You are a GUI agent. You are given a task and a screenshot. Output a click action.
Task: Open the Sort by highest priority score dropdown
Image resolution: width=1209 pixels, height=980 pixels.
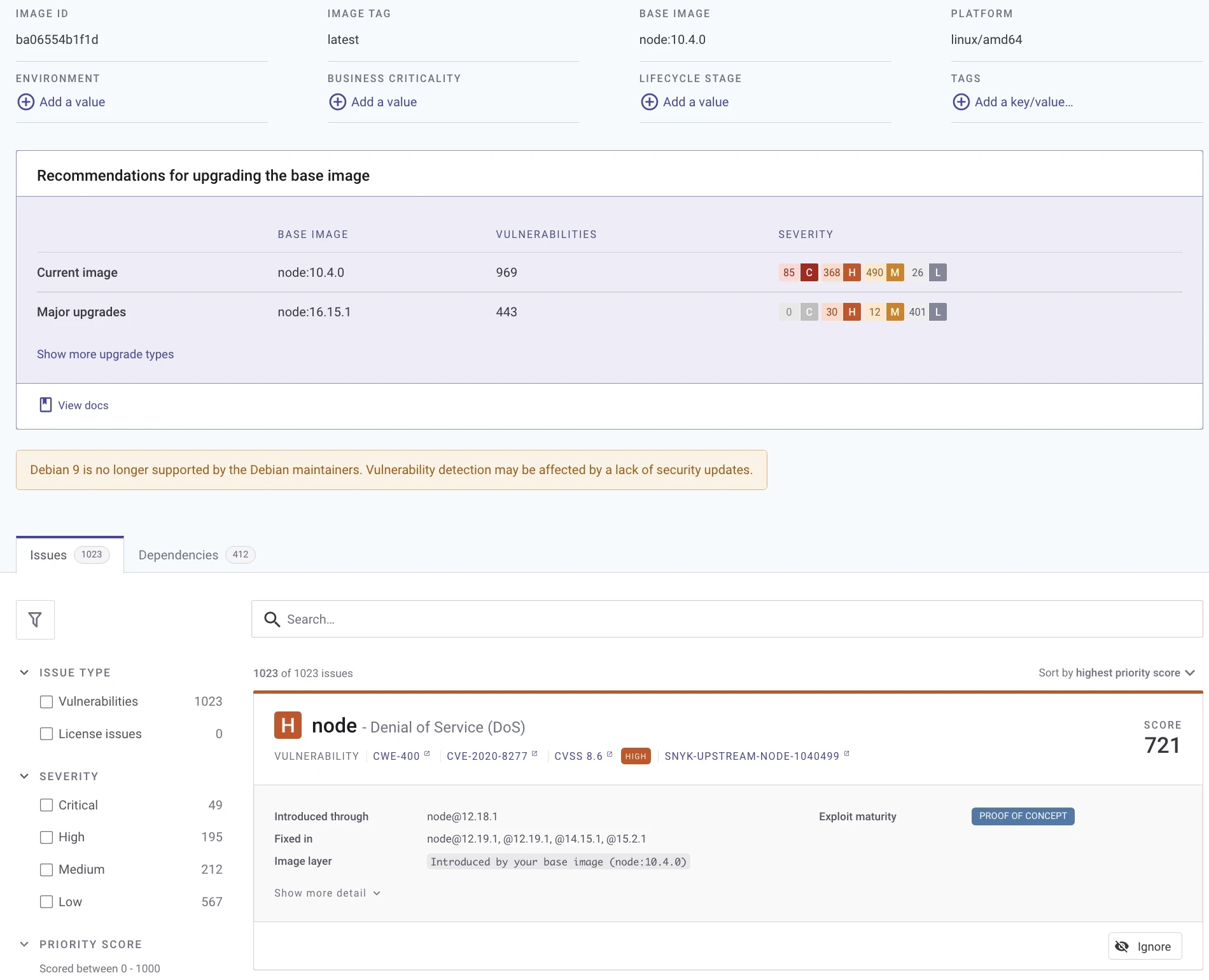[1117, 673]
